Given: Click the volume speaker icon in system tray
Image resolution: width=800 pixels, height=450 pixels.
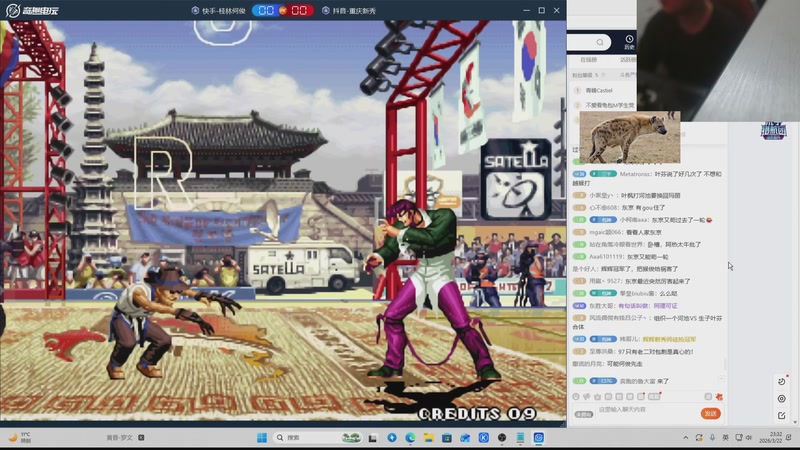Looking at the screenshot, I should [x=748, y=437].
